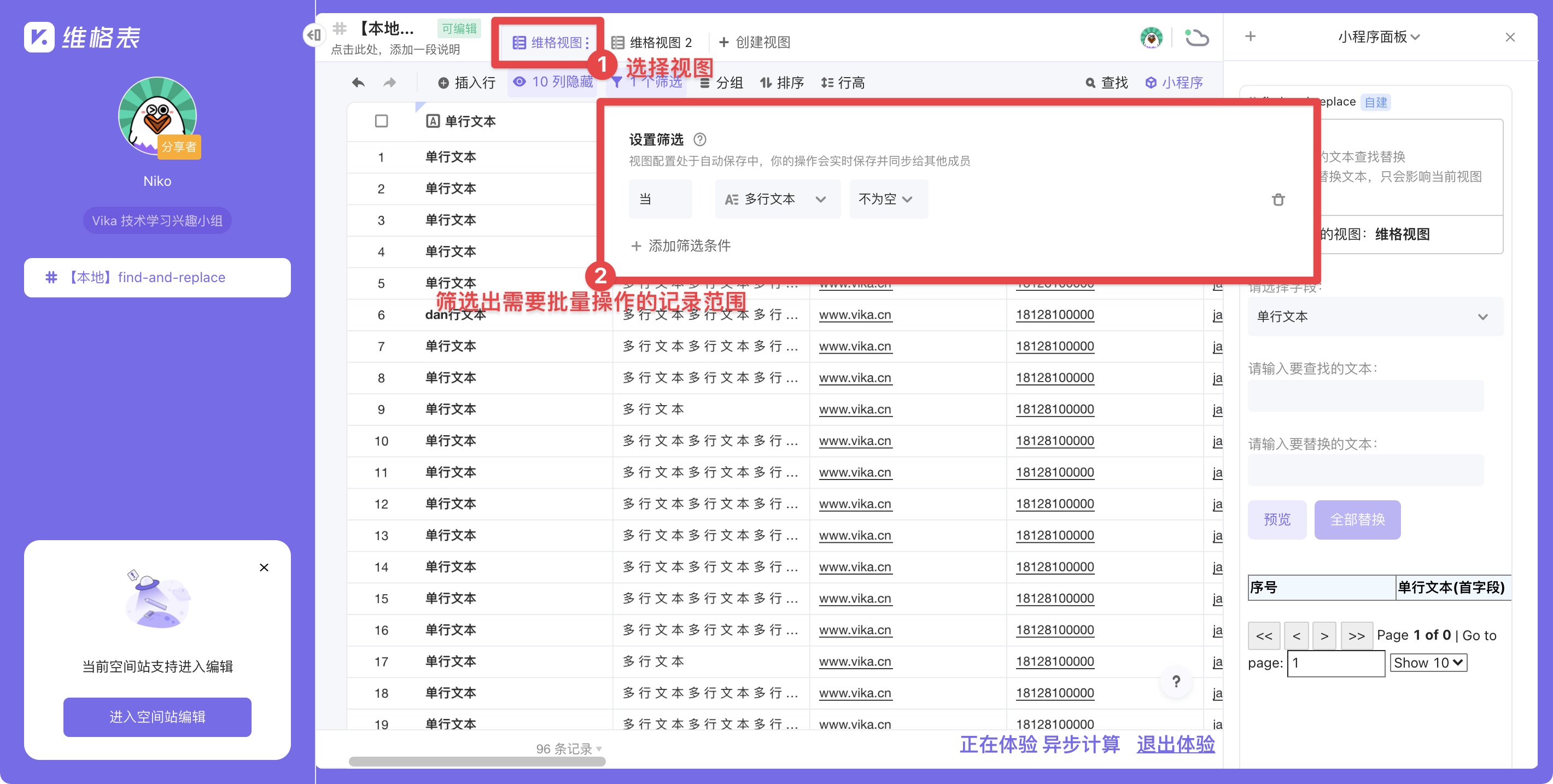
Task: Click the undo arrow
Action: pyautogui.click(x=358, y=83)
